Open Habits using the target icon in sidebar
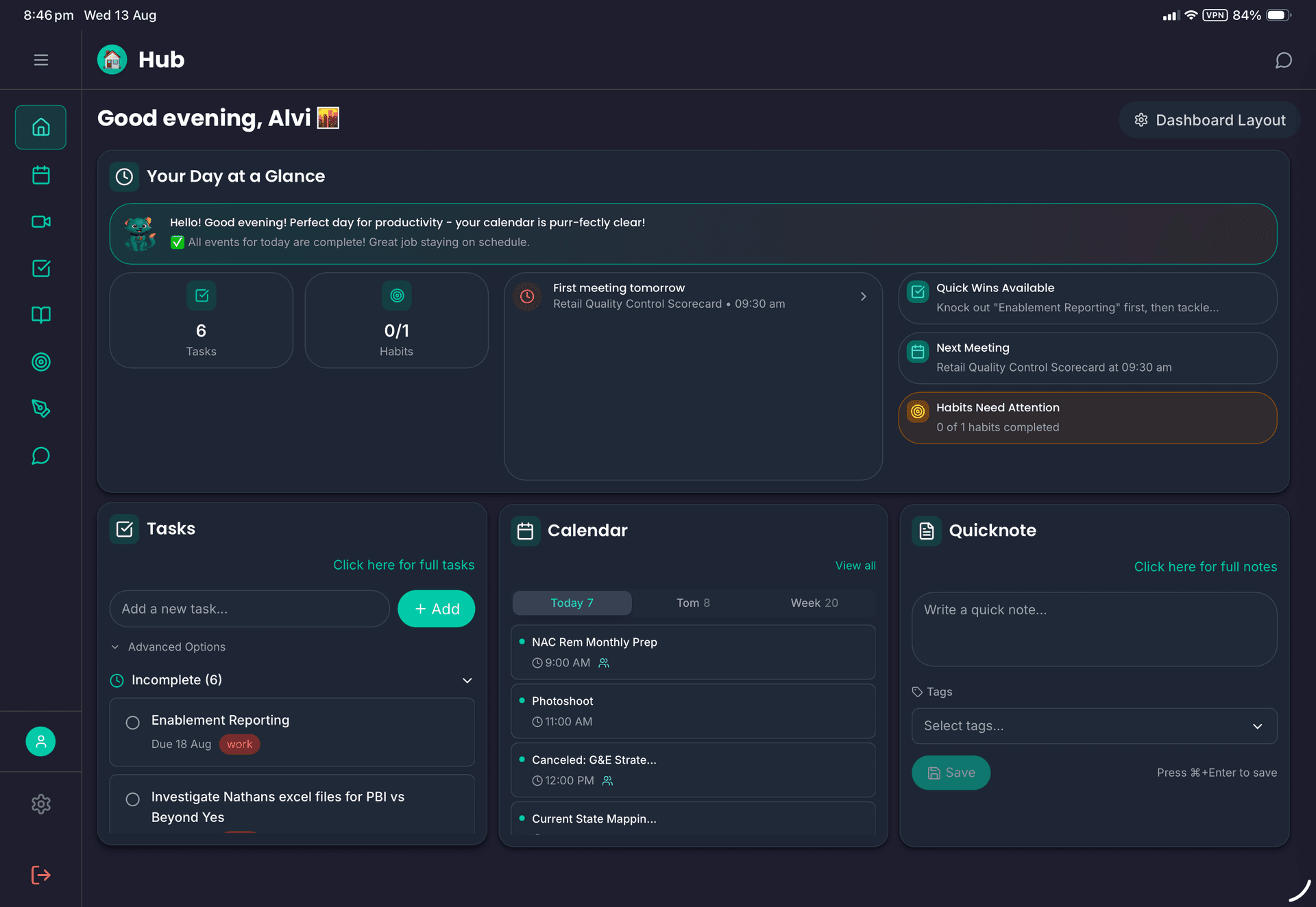1316x907 pixels. [40, 361]
